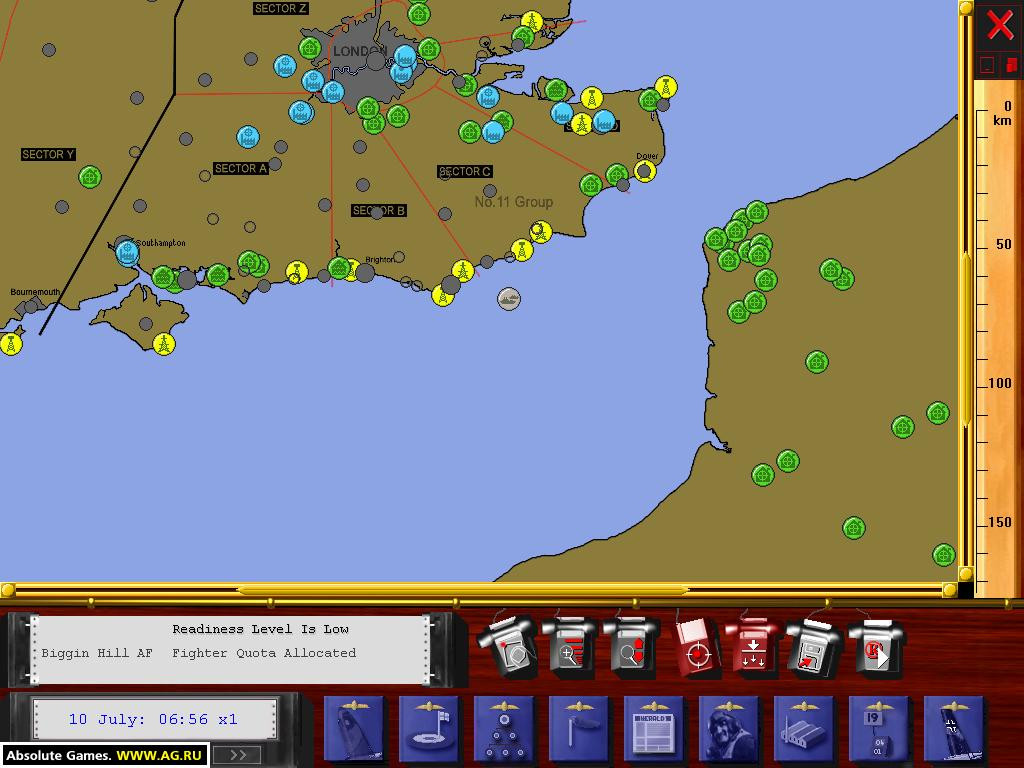Click the 100 km mark on scale ruler
This screenshot has height=768, width=1024.
[999, 383]
